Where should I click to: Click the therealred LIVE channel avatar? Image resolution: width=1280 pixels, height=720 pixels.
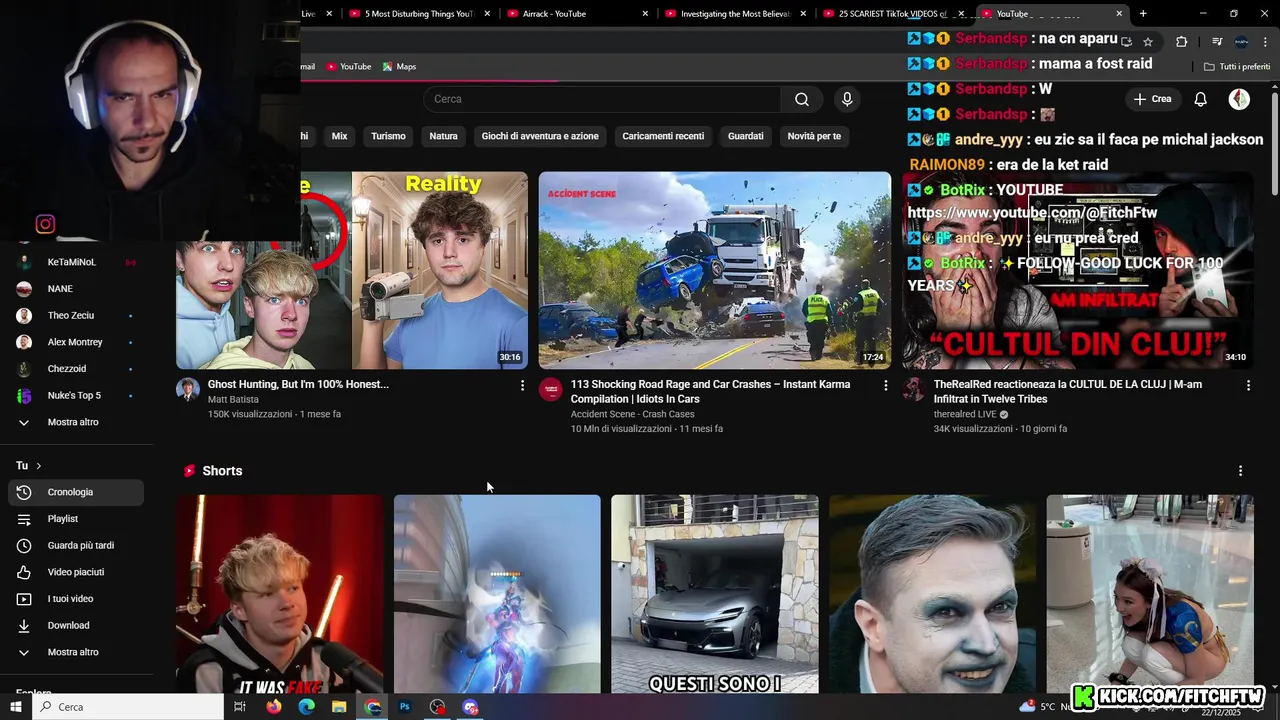914,389
